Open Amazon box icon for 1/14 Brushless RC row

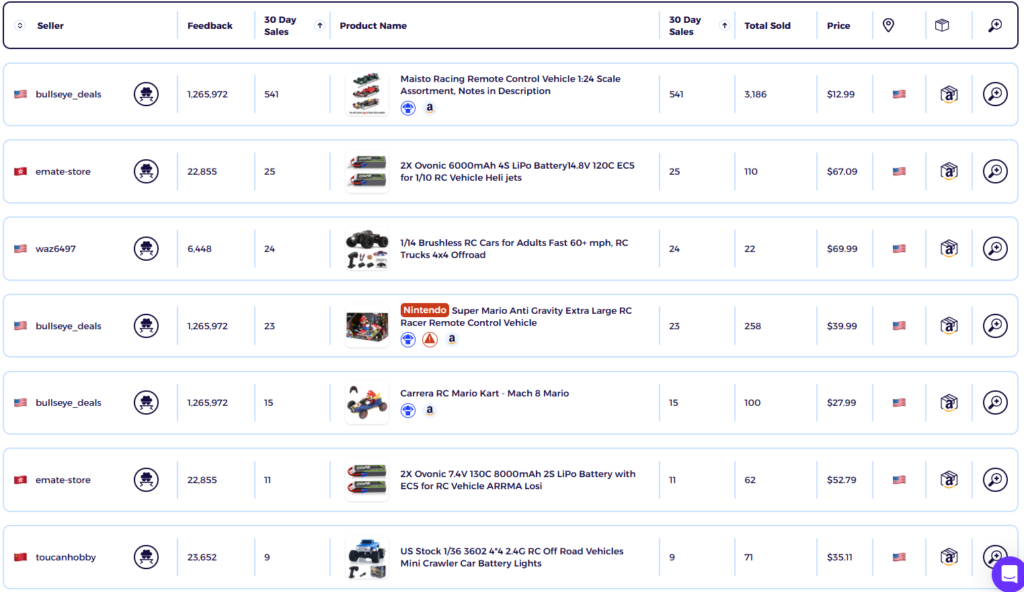[x=949, y=248]
